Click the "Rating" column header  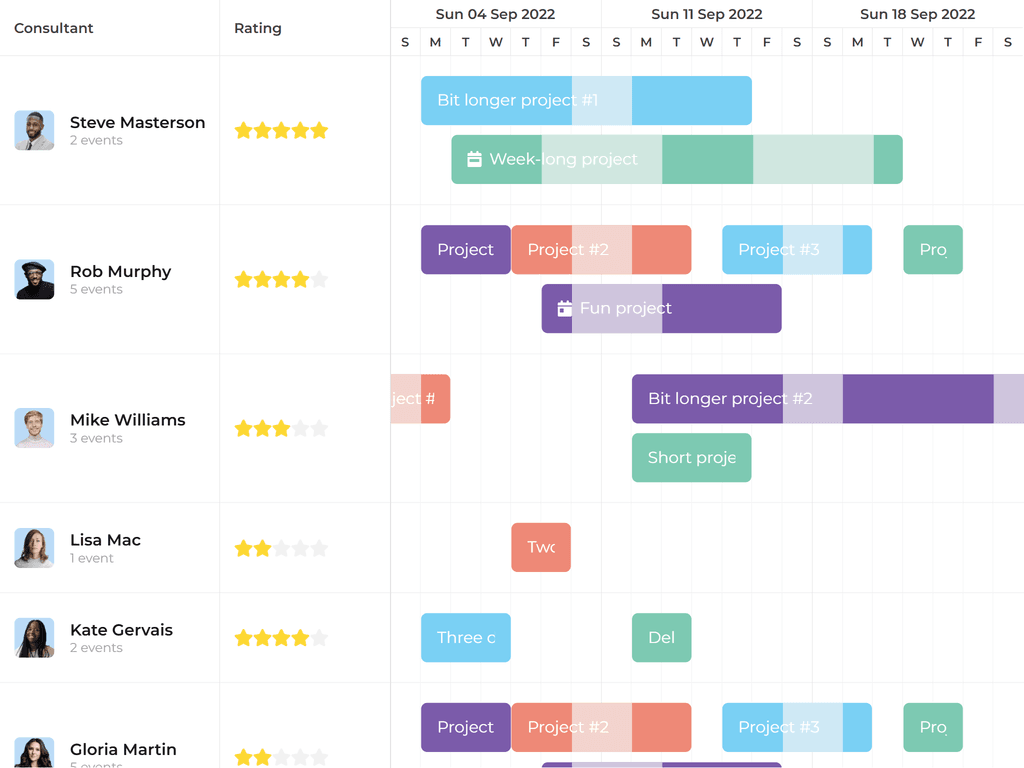click(258, 28)
